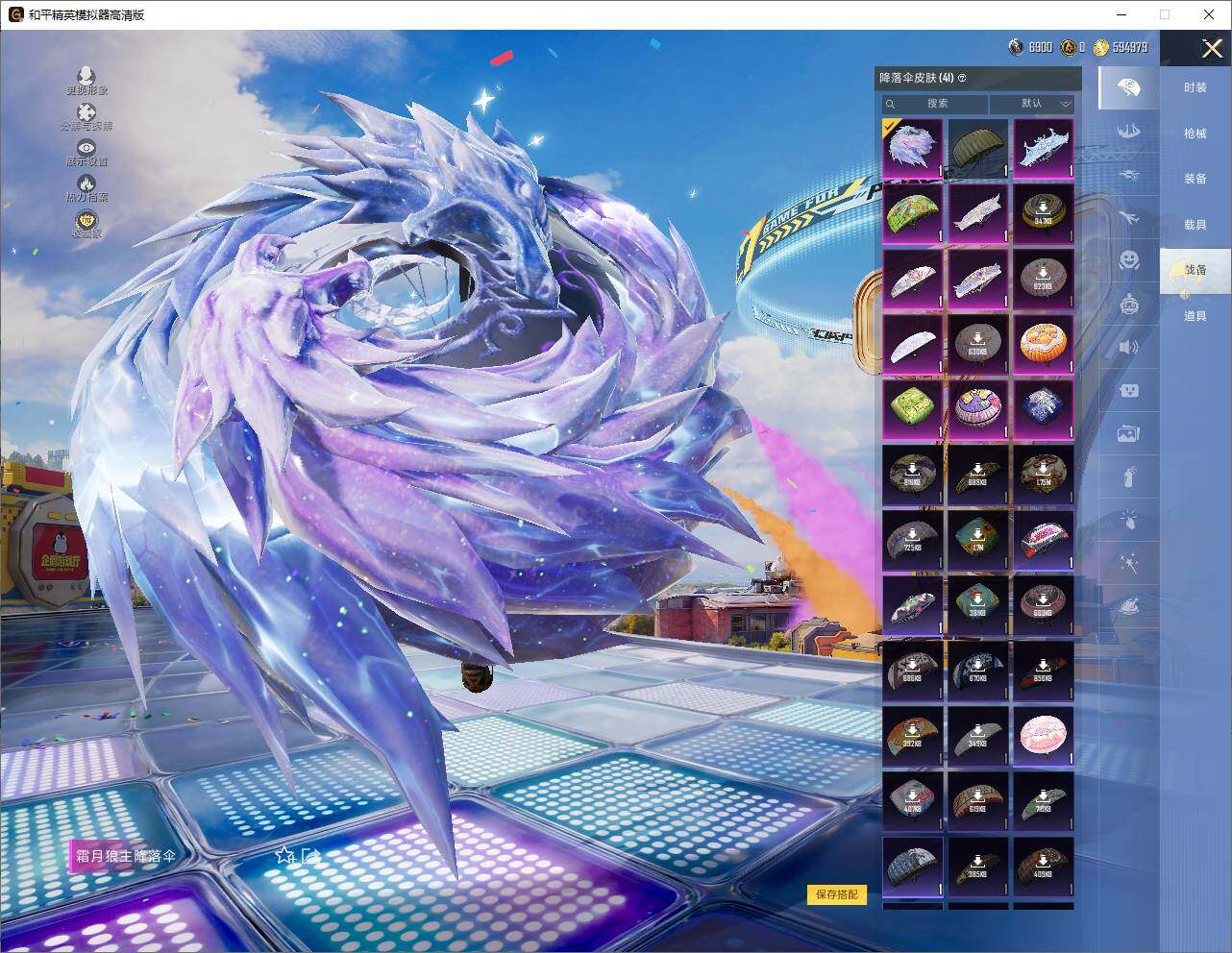The image size is (1232, 953).
Task: Select the spray can category icon
Action: [x=1129, y=476]
